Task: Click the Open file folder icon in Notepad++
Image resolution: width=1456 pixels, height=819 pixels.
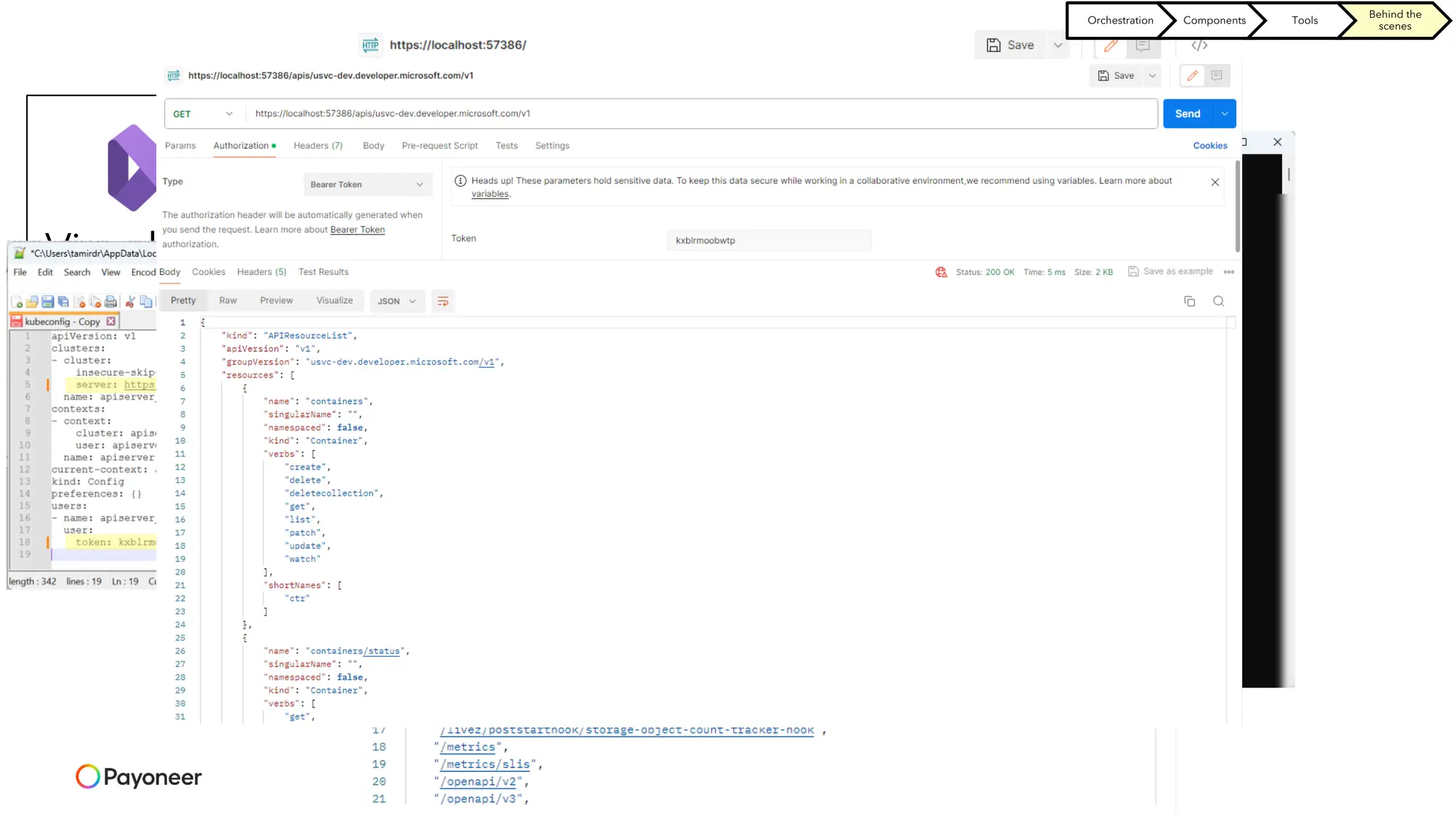Action: pos(32,302)
